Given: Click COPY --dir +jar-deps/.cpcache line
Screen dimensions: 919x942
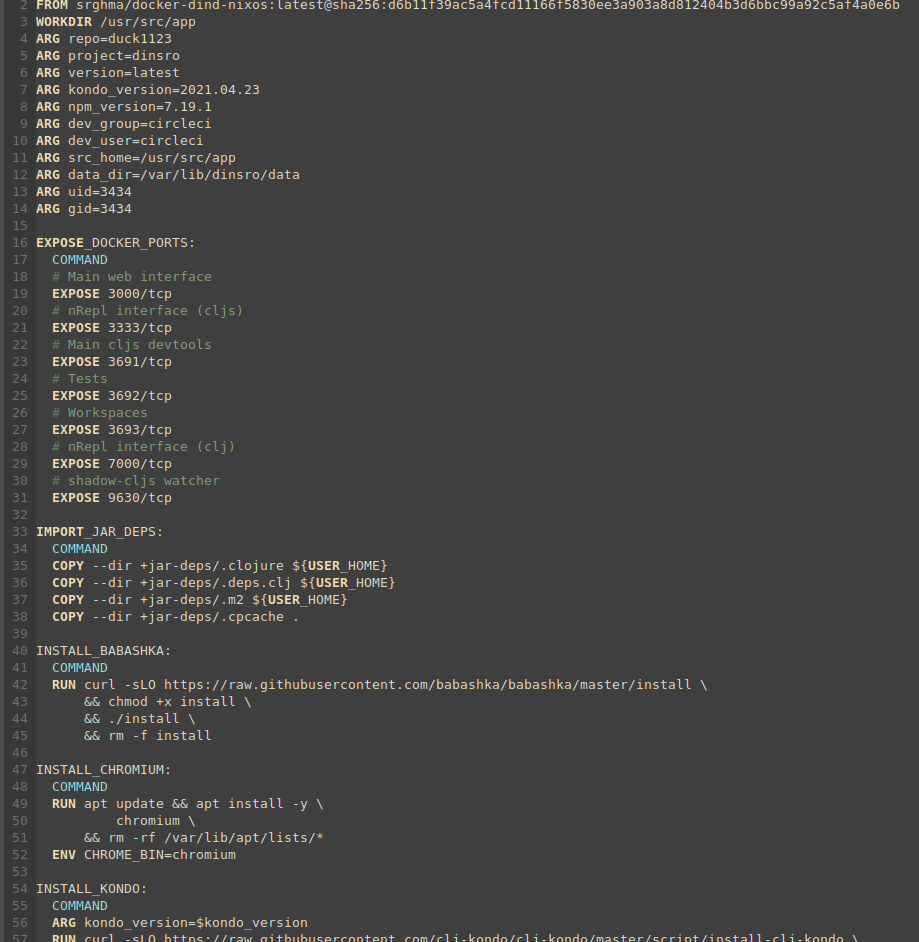Looking at the screenshot, I should tap(176, 617).
